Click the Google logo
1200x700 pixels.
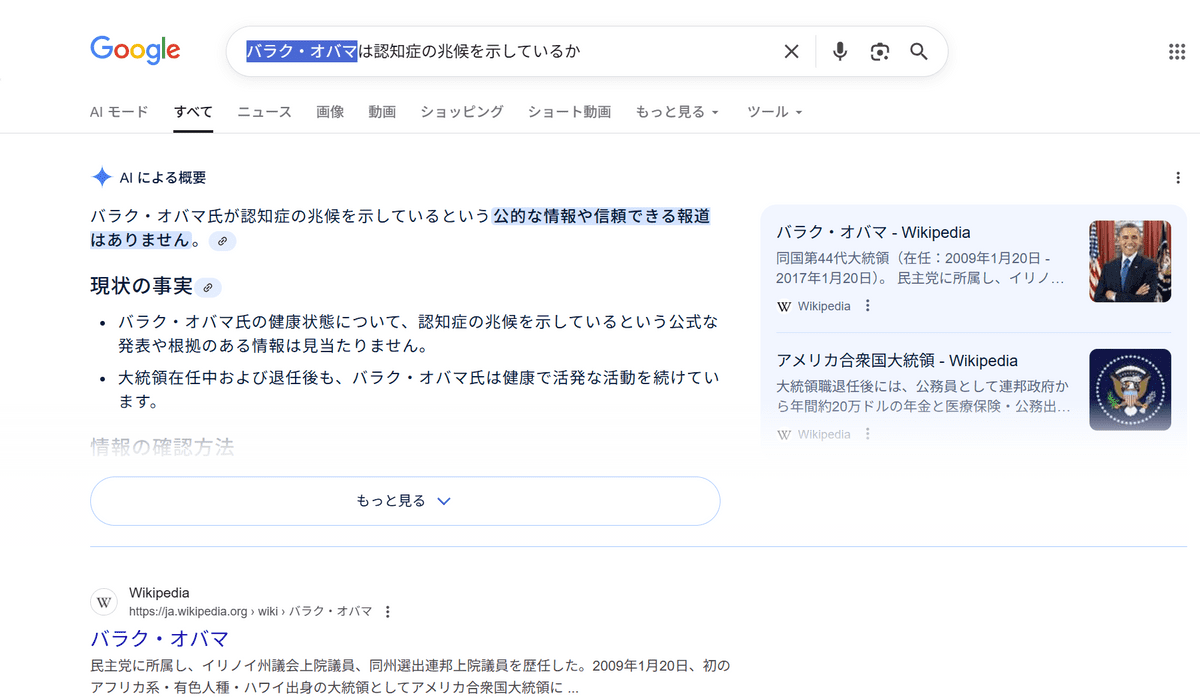click(x=135, y=50)
